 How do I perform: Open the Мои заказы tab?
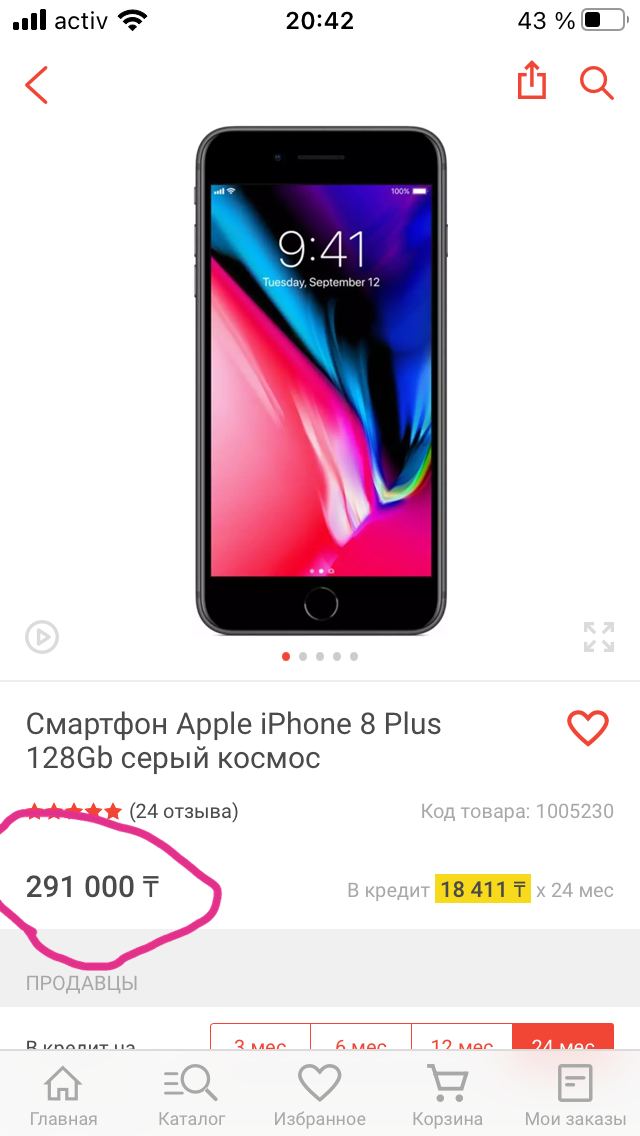[575, 1095]
